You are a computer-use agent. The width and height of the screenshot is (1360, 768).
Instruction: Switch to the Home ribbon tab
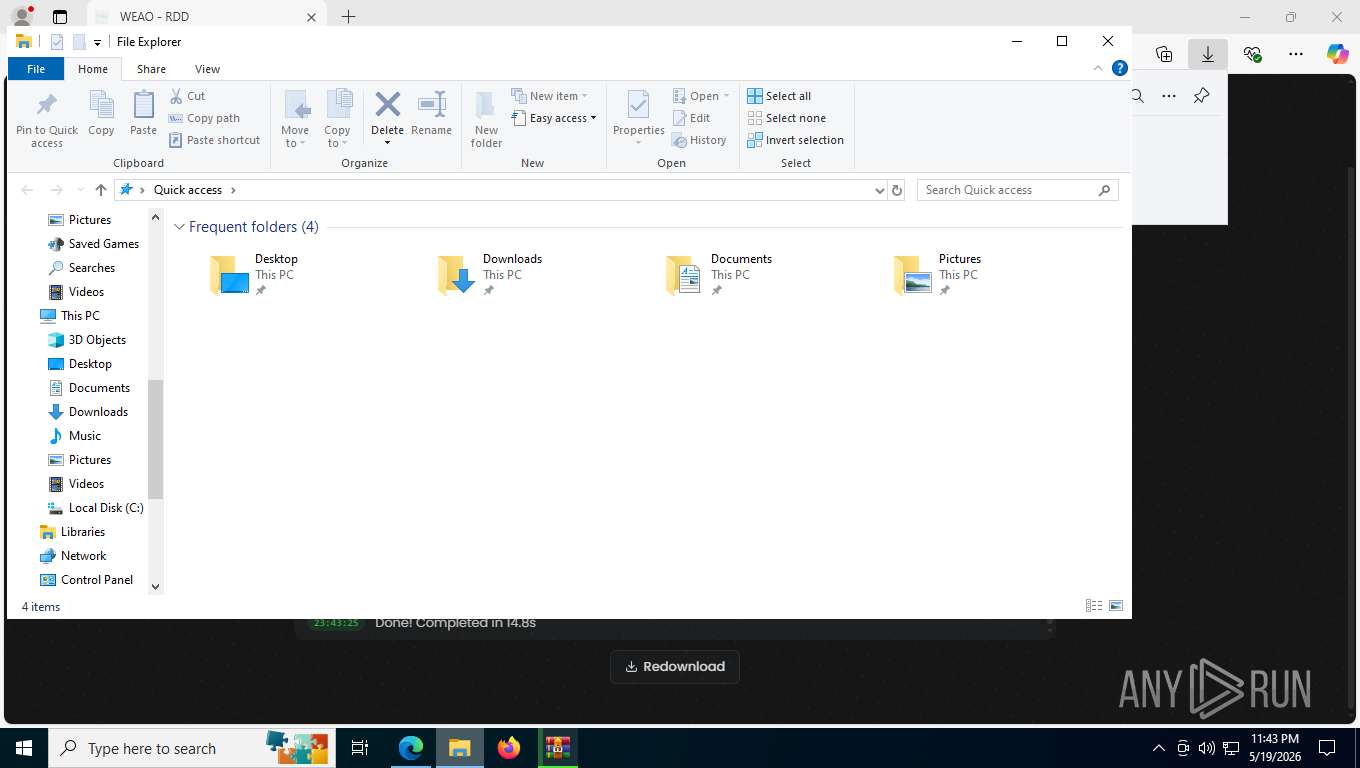coord(93,69)
